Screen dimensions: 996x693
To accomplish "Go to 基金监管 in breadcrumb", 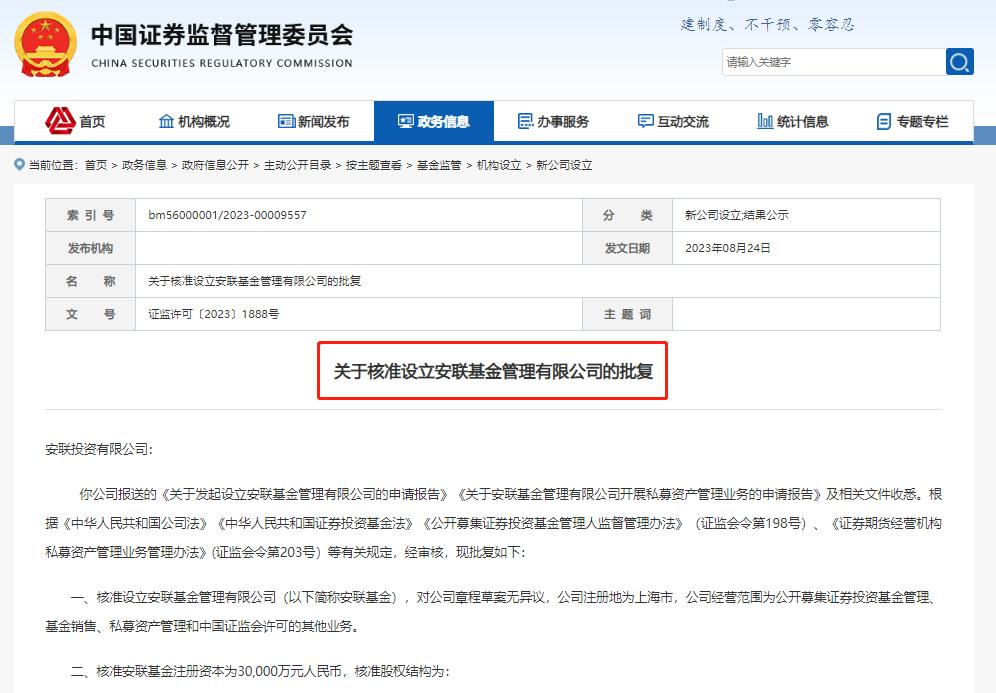I will click(x=439, y=165).
